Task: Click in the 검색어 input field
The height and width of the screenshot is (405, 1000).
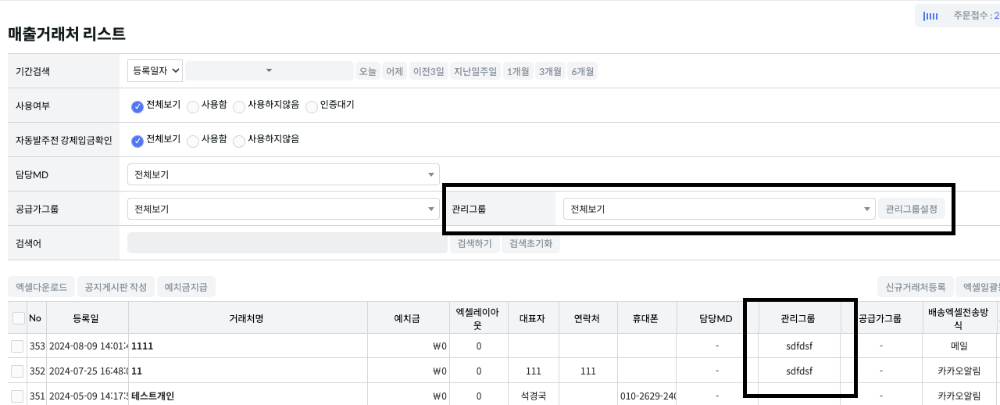Action: click(x=287, y=243)
